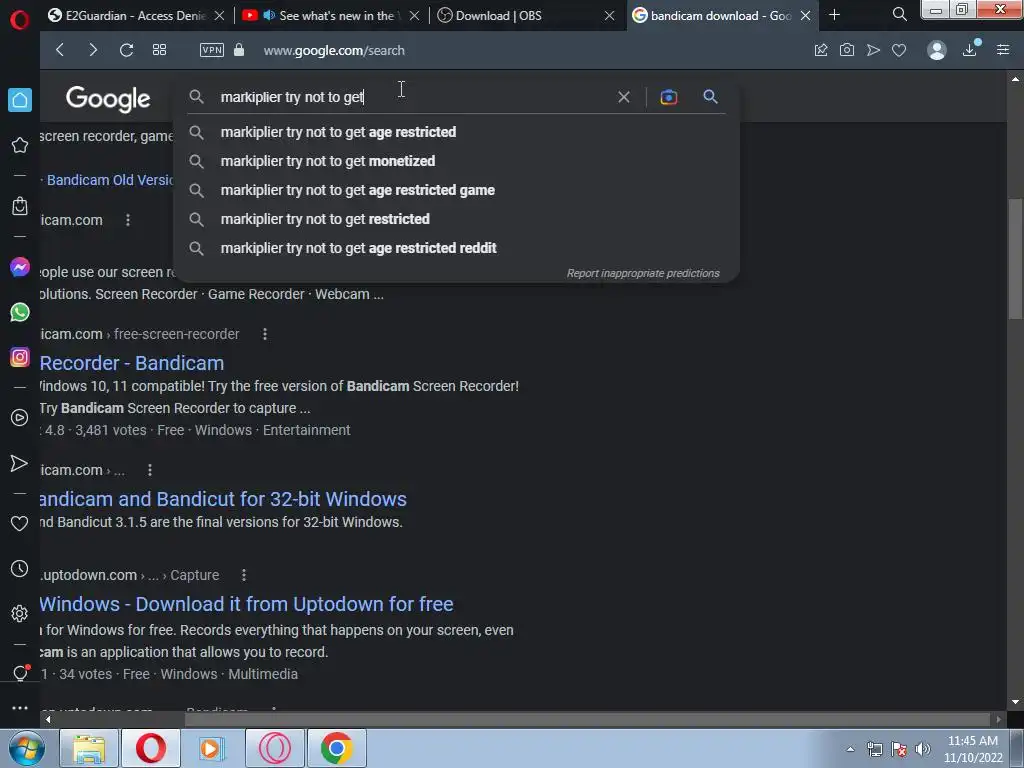
Task: Close the YouTube See what's new tab
Action: click(414, 15)
